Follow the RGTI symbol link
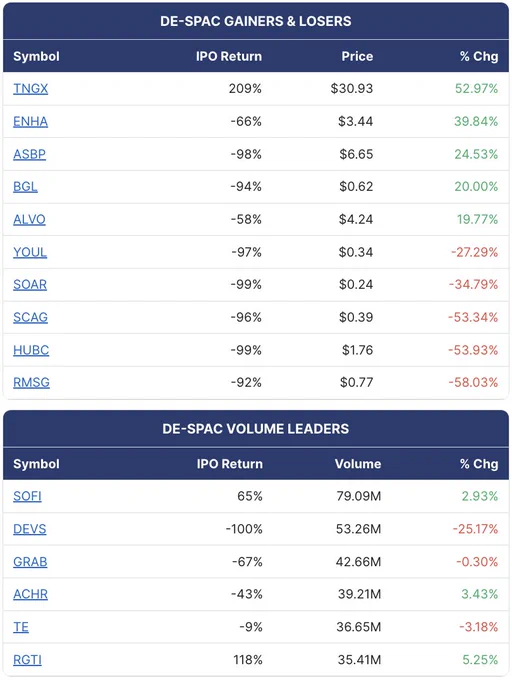 [27, 660]
